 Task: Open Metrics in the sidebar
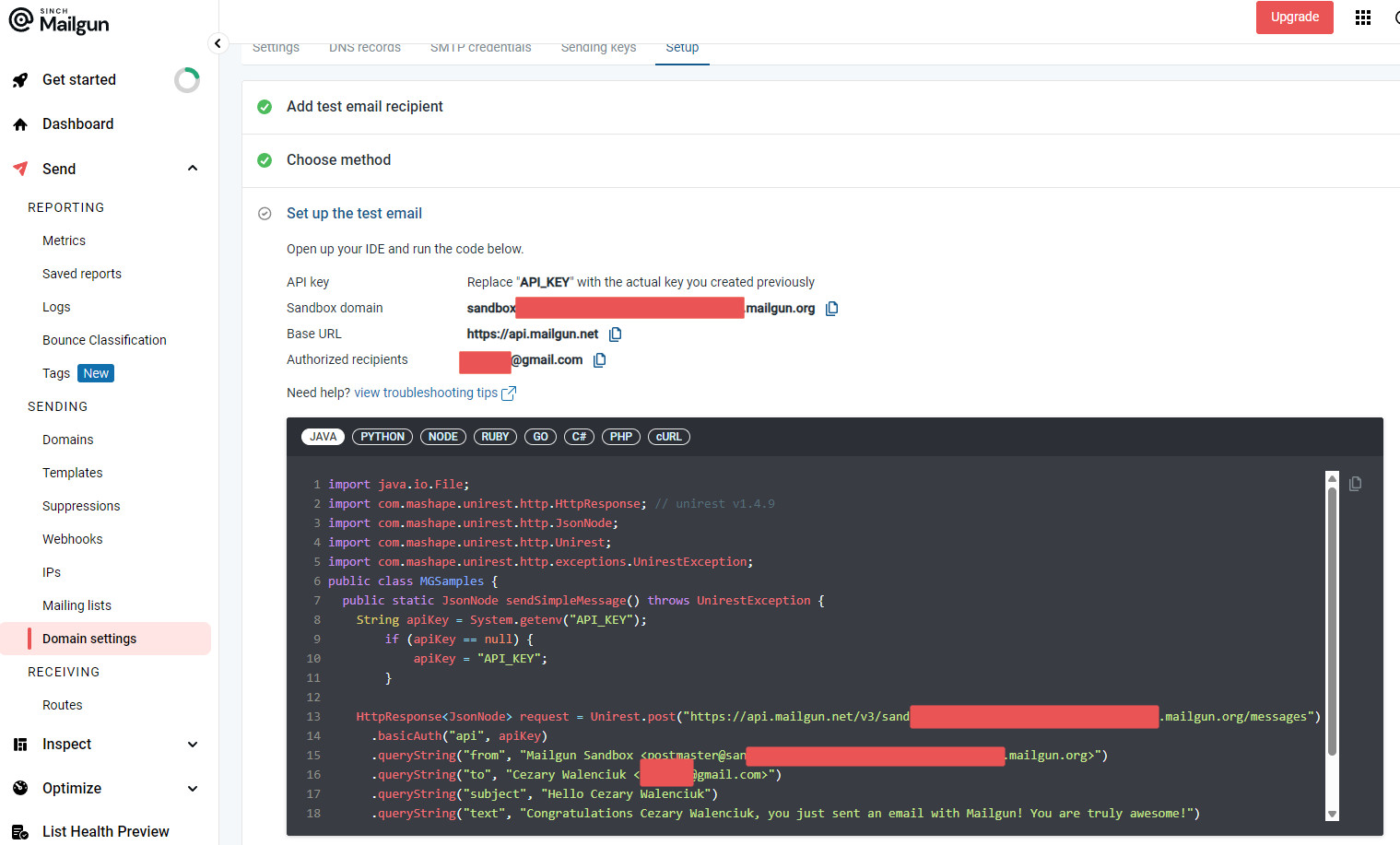click(64, 241)
